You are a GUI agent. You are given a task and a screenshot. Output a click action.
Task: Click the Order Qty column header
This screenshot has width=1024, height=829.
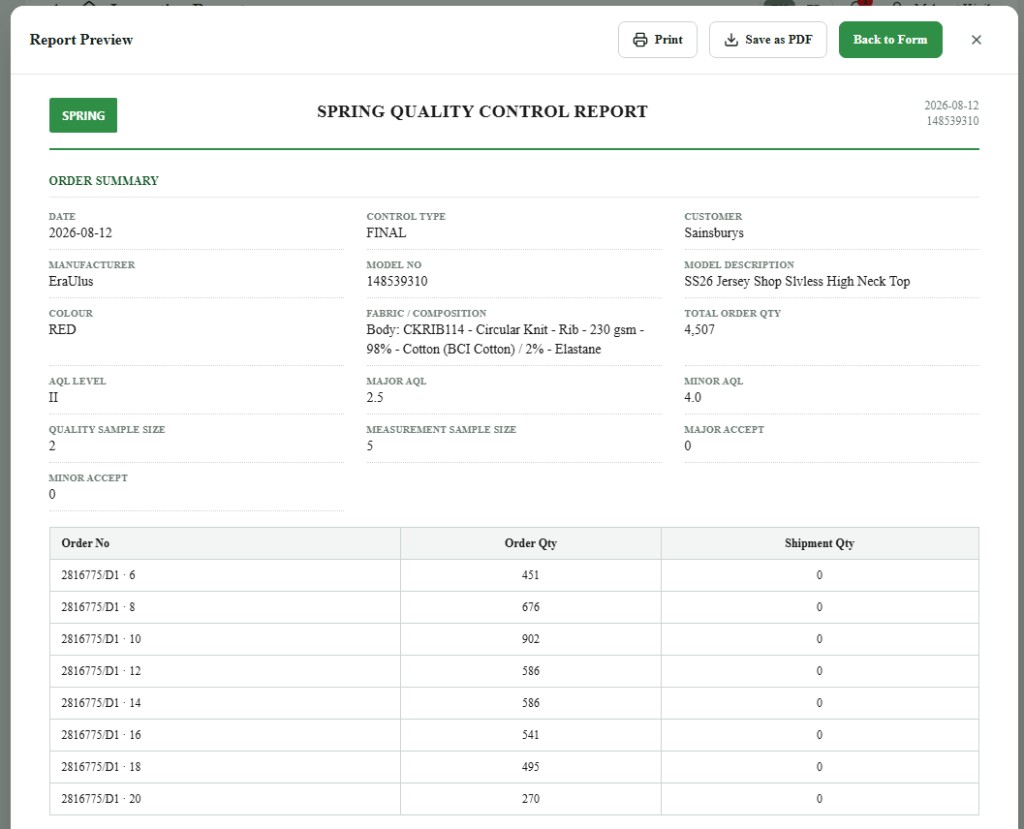click(530, 544)
